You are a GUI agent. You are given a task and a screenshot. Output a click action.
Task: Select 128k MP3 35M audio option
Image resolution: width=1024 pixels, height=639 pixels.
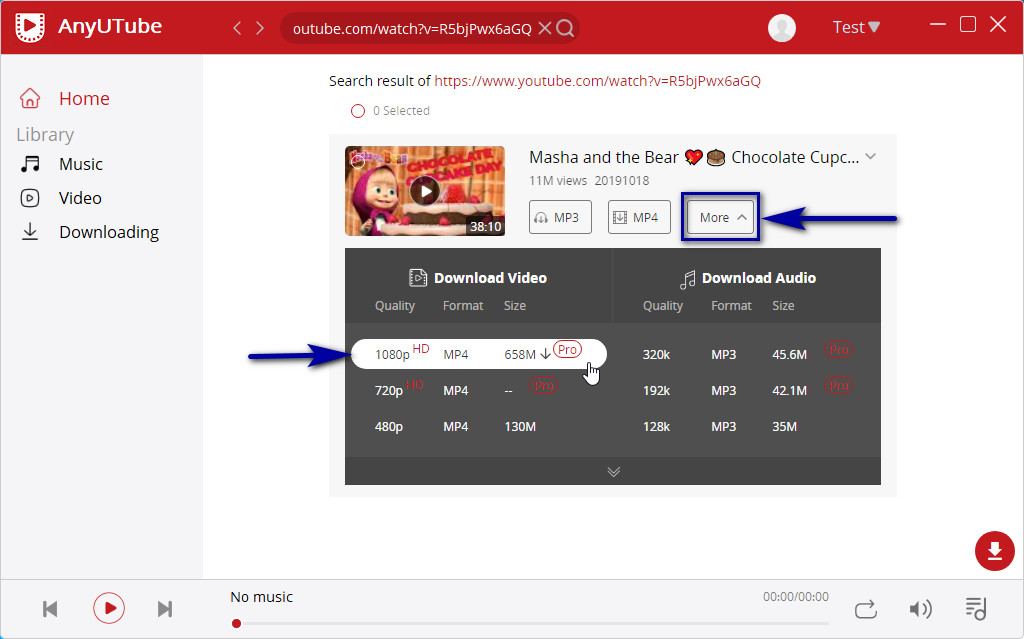[746, 427]
